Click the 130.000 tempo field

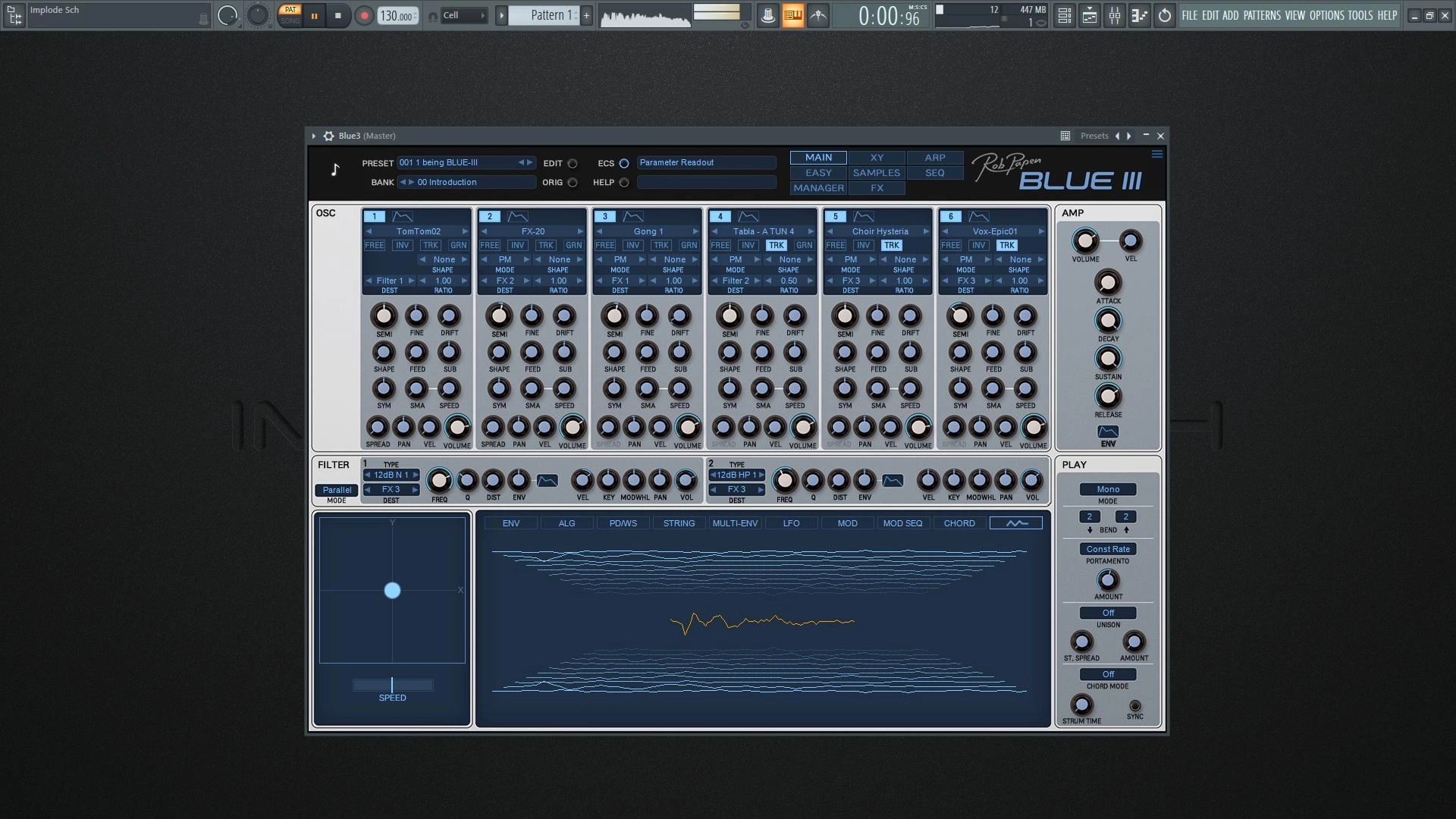click(397, 16)
